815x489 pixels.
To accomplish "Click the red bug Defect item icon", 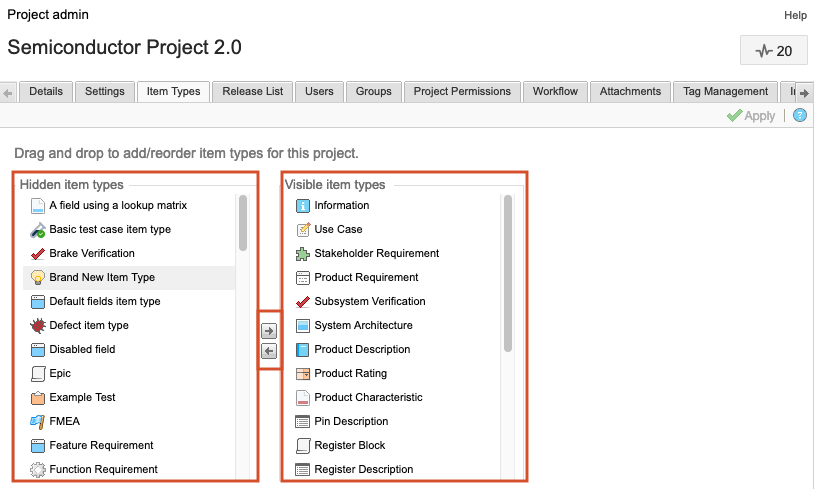I will point(38,325).
